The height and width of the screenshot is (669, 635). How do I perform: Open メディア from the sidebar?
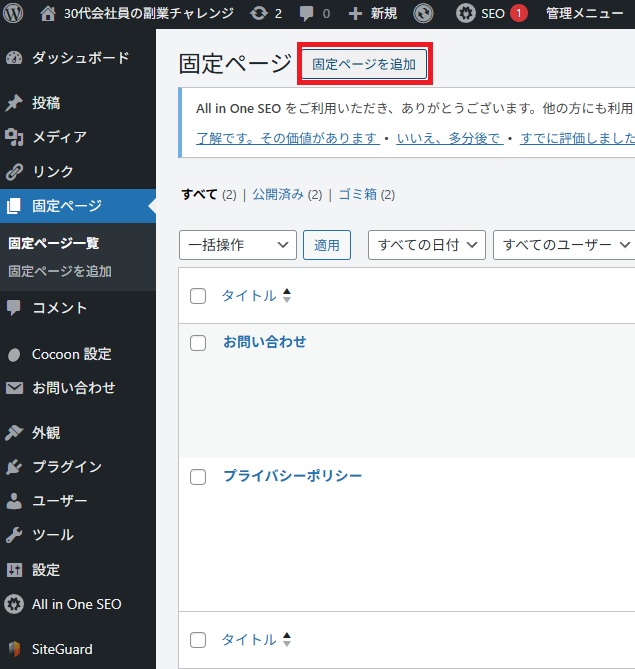click(59, 137)
